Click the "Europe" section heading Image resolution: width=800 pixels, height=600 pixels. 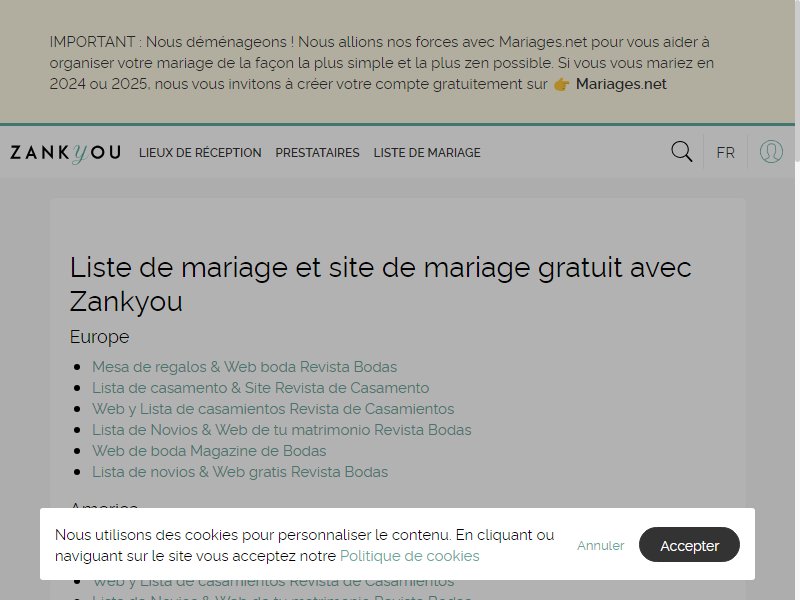pyautogui.click(x=99, y=337)
